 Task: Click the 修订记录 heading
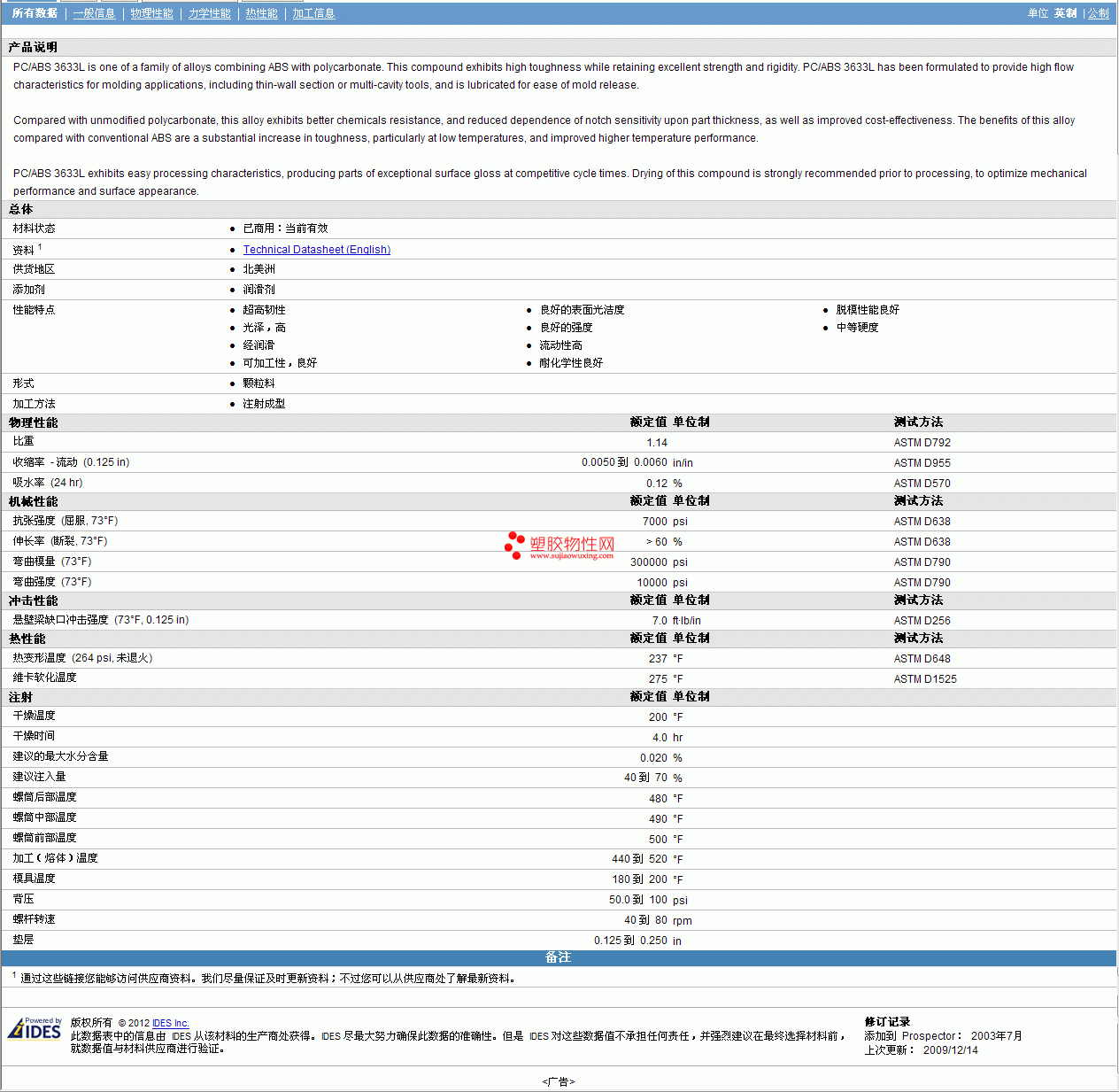click(x=887, y=1022)
